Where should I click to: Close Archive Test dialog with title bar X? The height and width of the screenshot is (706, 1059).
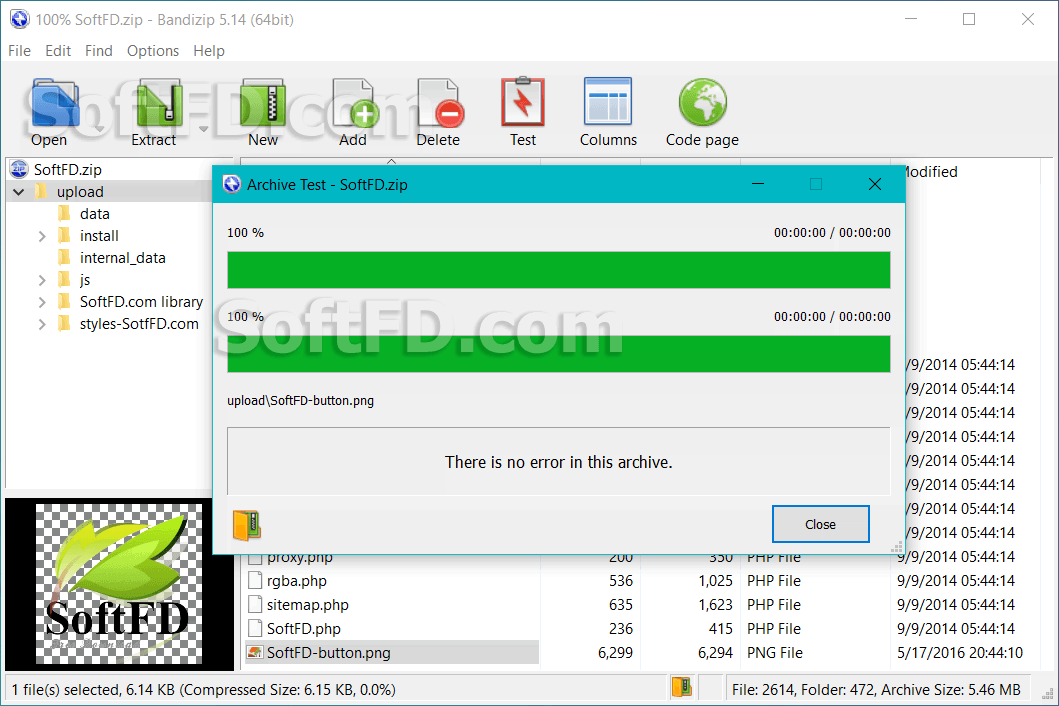[x=875, y=184]
